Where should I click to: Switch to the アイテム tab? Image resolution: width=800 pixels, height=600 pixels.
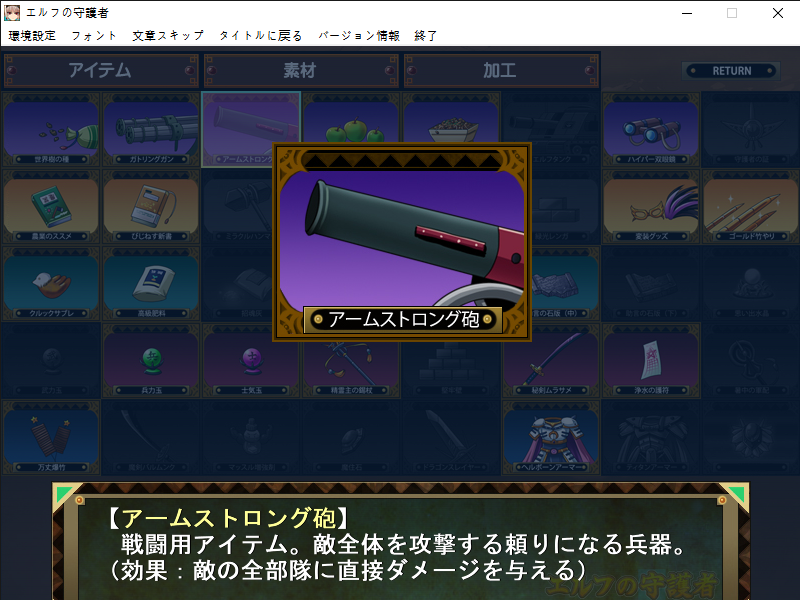click(x=101, y=70)
